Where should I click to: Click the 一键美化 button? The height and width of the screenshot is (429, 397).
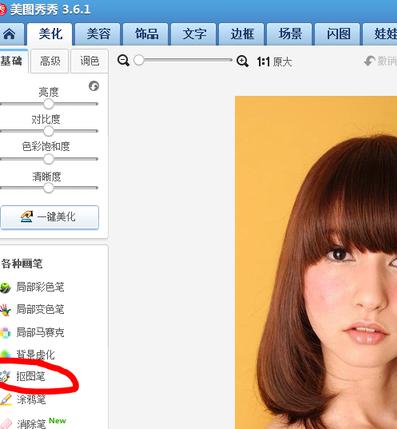point(50,217)
